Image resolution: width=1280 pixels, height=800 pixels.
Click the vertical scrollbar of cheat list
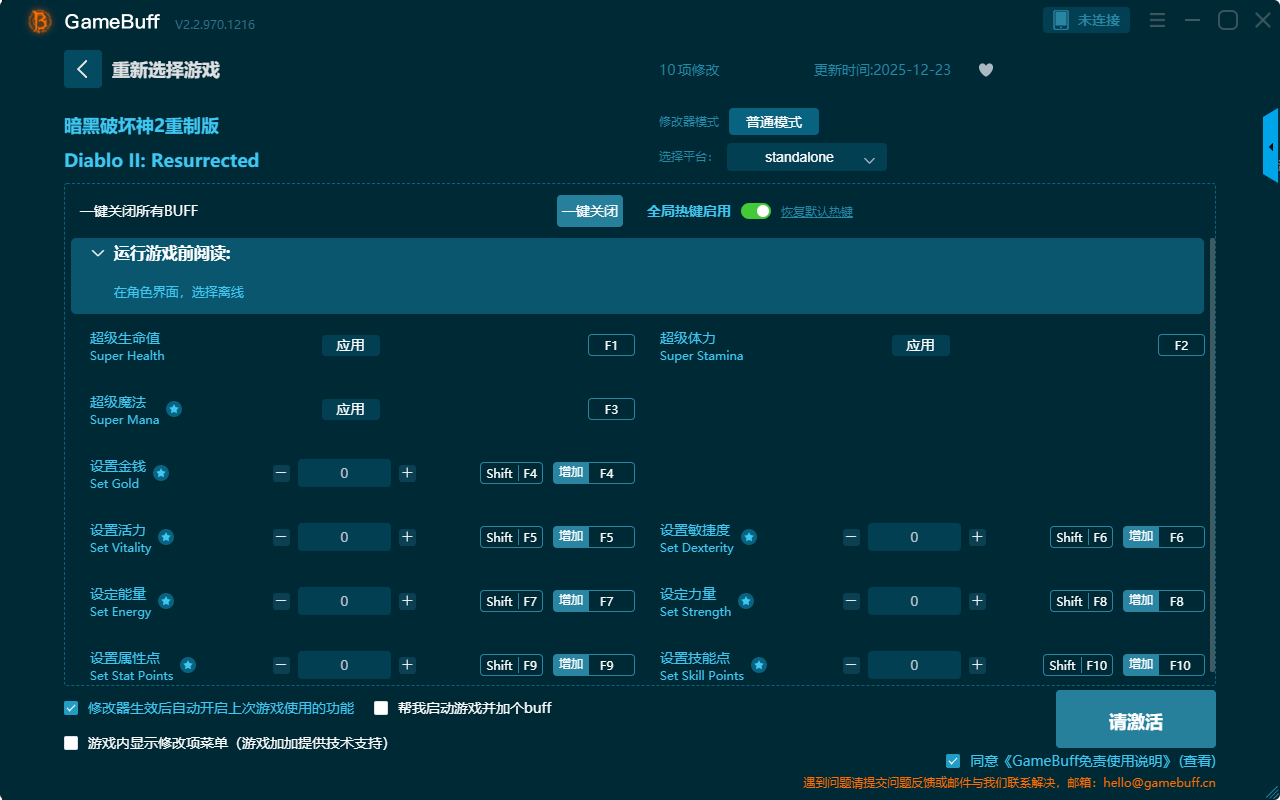point(1212,450)
